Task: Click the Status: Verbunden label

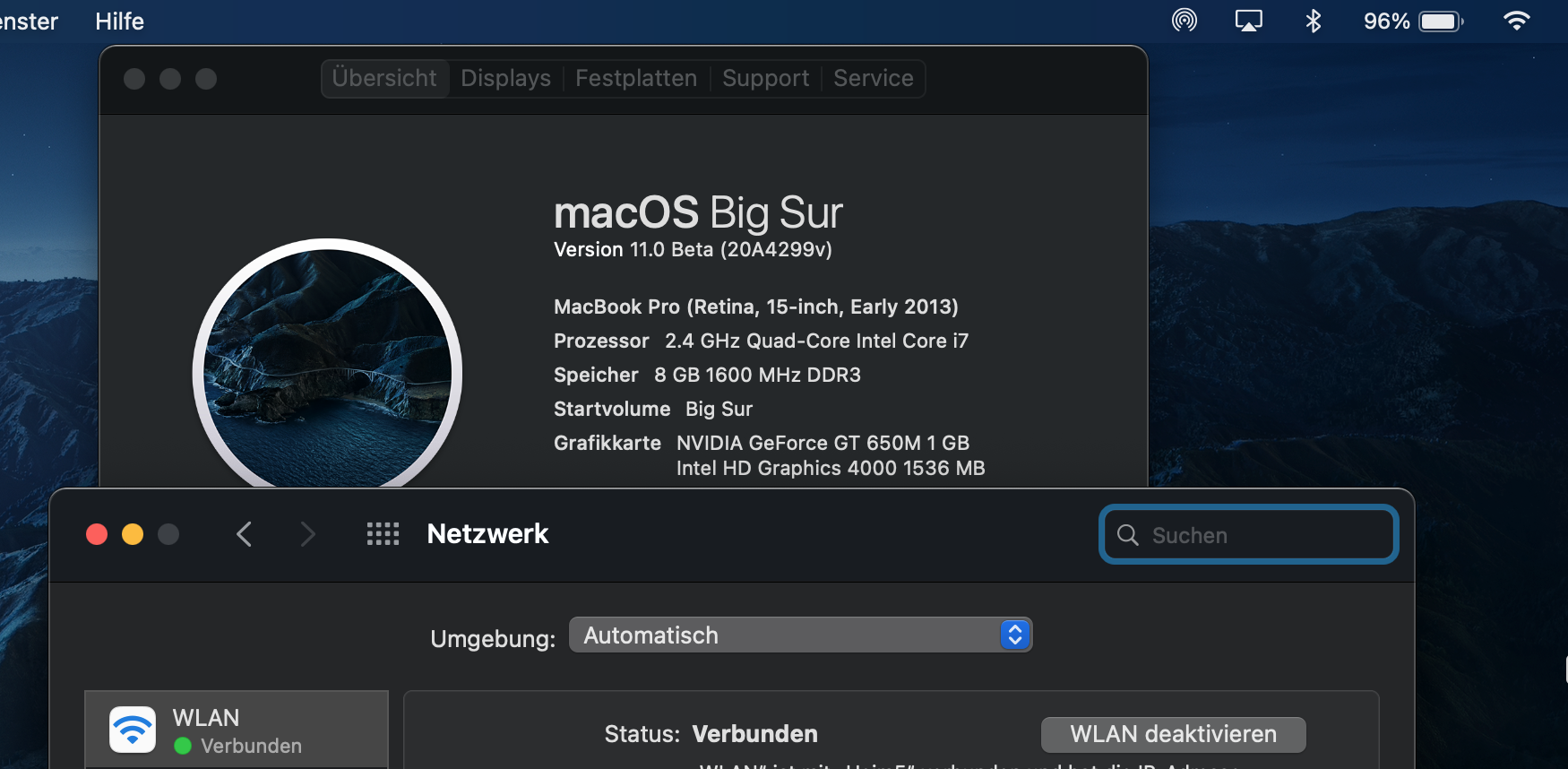Action: pos(711,734)
